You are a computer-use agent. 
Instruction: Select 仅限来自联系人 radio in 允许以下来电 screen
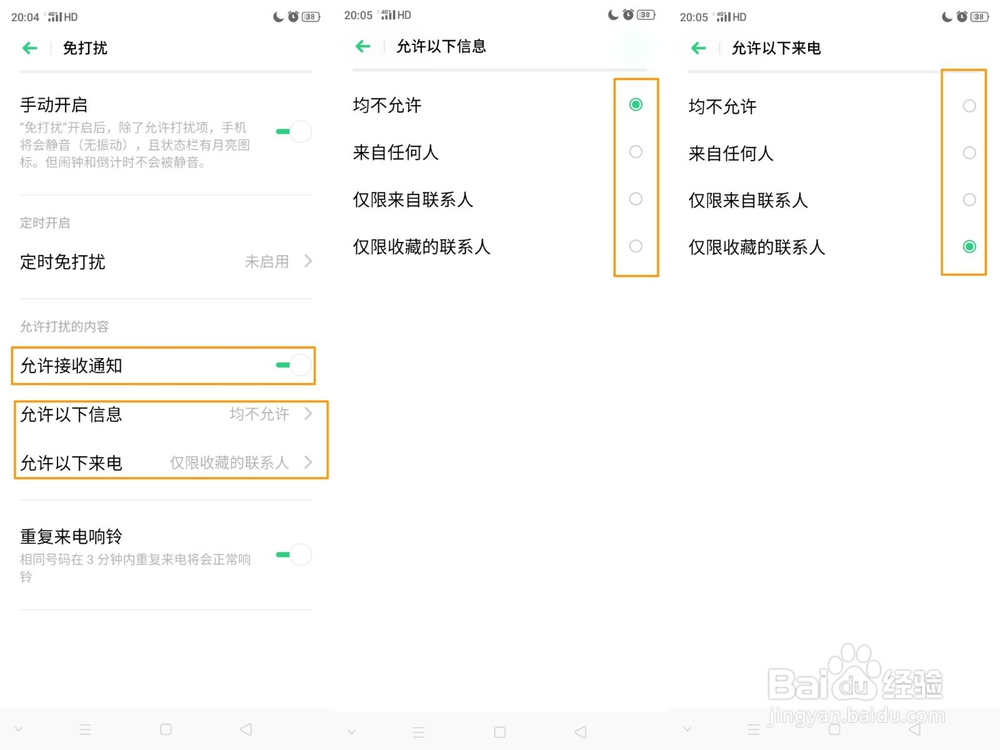point(969,200)
